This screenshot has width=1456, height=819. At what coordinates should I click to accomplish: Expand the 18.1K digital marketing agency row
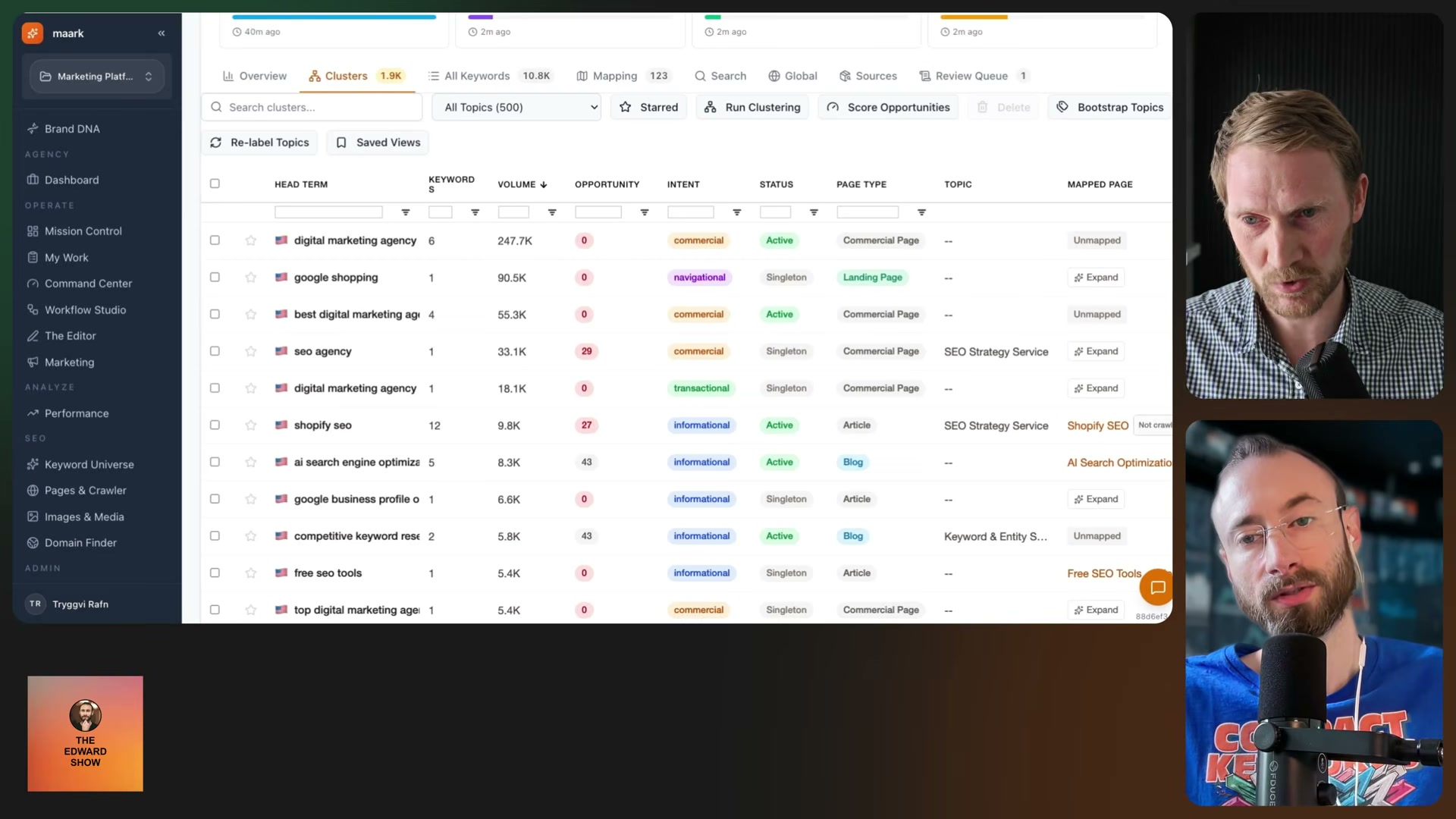point(1096,388)
